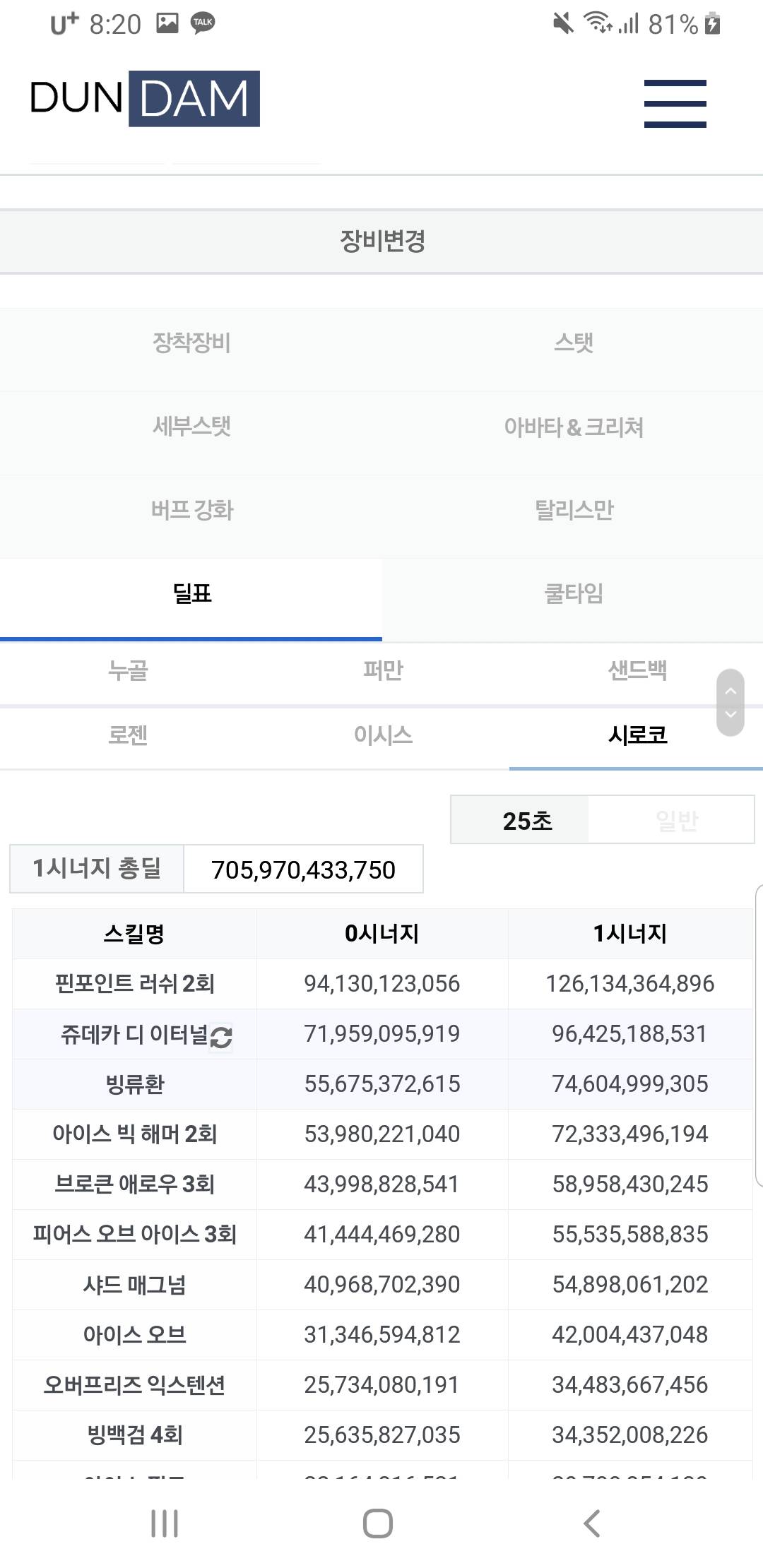Open the hamburger menu icon
Viewport: 763px width, 1568px height.
[675, 103]
